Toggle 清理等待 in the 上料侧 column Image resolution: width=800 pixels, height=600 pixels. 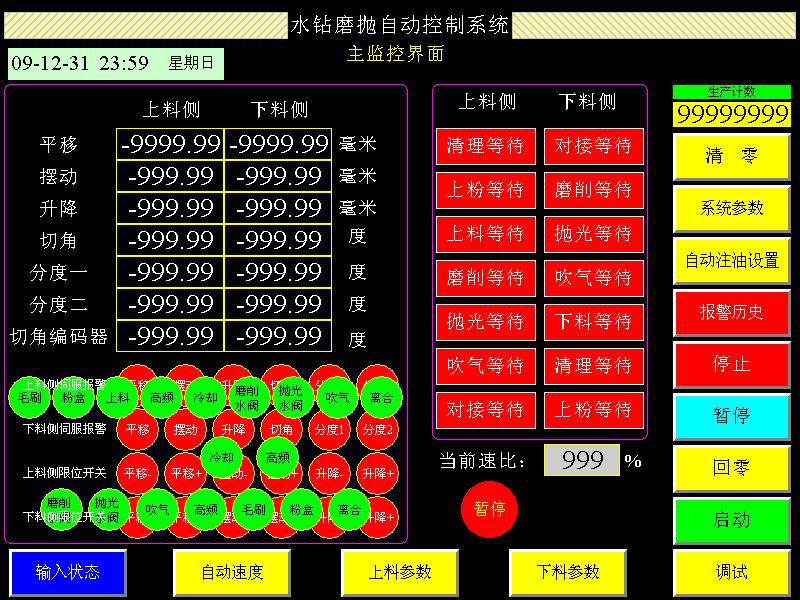[x=485, y=146]
